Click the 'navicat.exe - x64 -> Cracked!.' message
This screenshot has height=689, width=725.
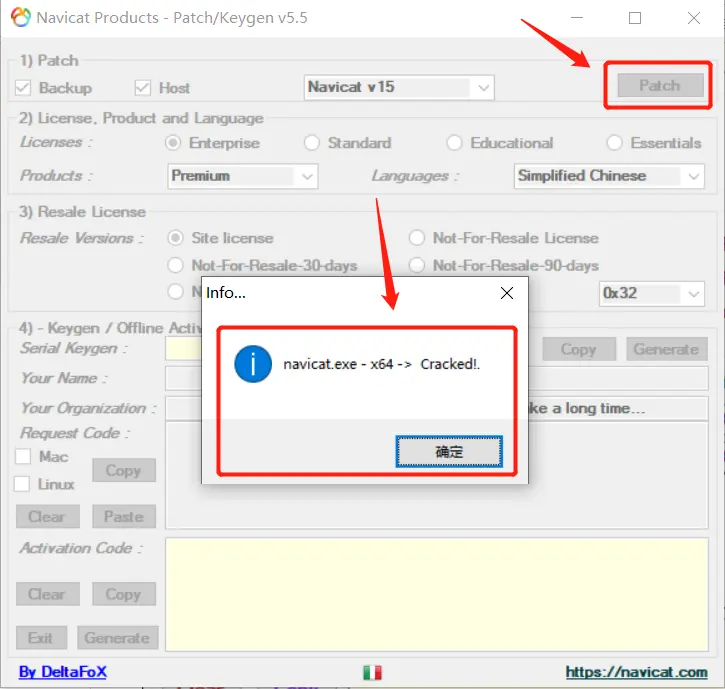(381, 364)
